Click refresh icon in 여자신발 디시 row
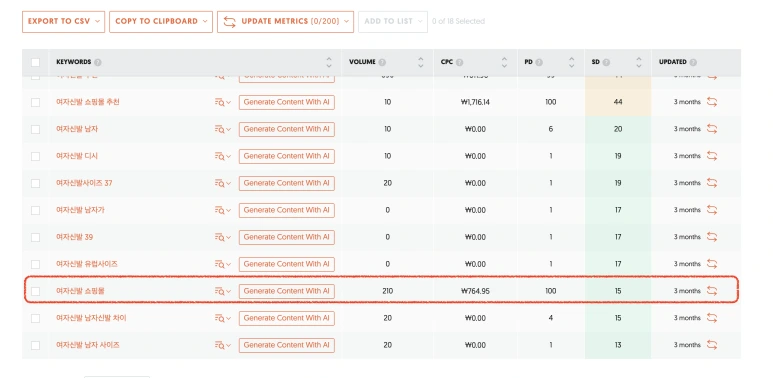 click(711, 156)
